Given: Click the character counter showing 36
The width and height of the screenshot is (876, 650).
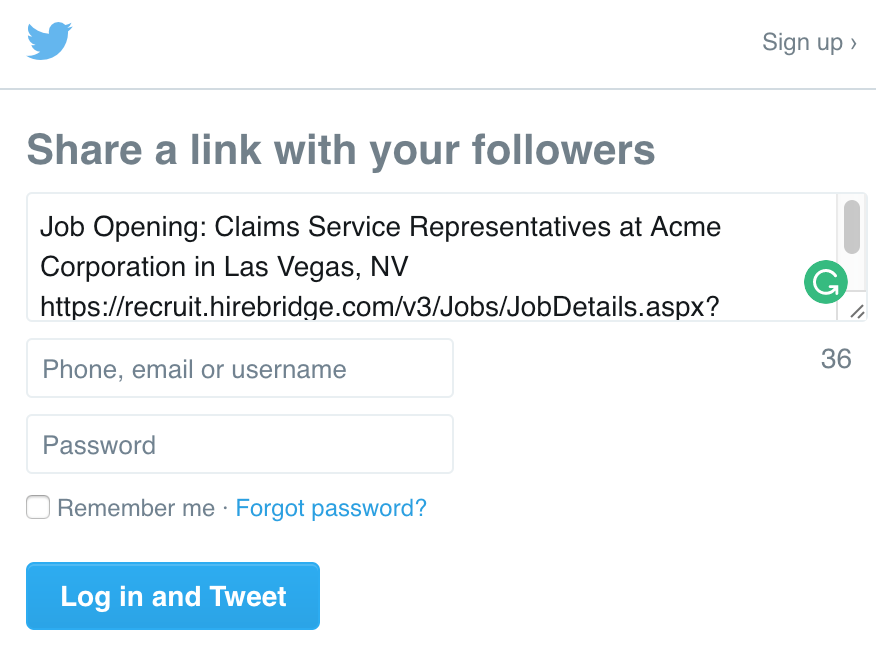Looking at the screenshot, I should (x=836, y=359).
